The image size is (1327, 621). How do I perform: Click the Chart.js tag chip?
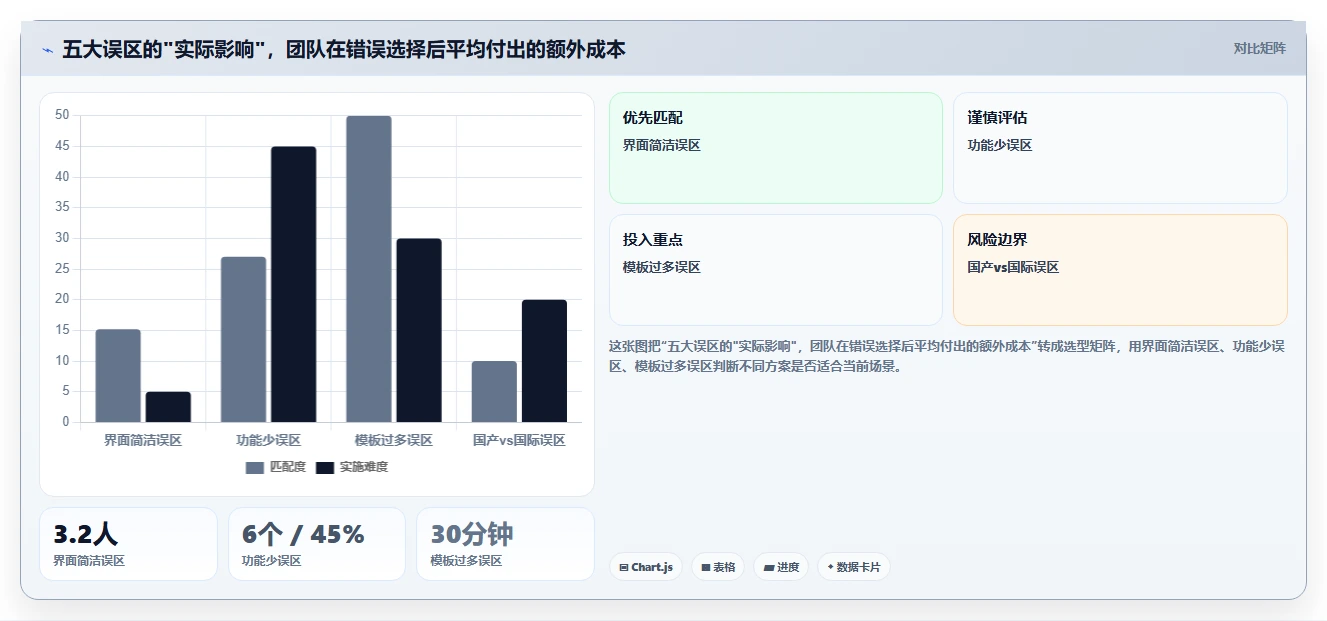tap(645, 567)
